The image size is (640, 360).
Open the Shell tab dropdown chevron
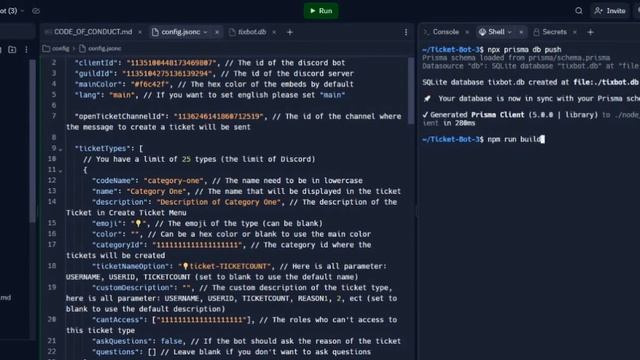[x=510, y=32]
